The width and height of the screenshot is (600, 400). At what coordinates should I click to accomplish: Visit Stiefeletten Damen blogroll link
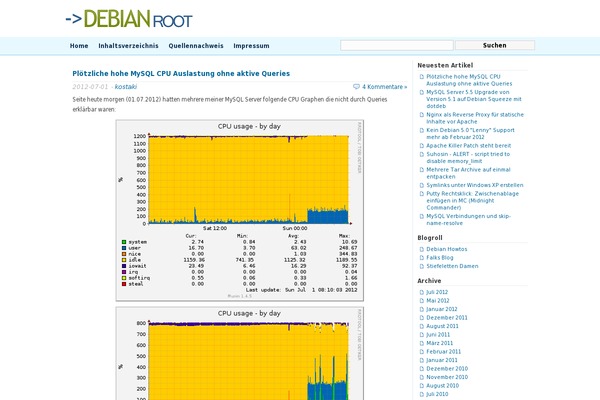452,266
